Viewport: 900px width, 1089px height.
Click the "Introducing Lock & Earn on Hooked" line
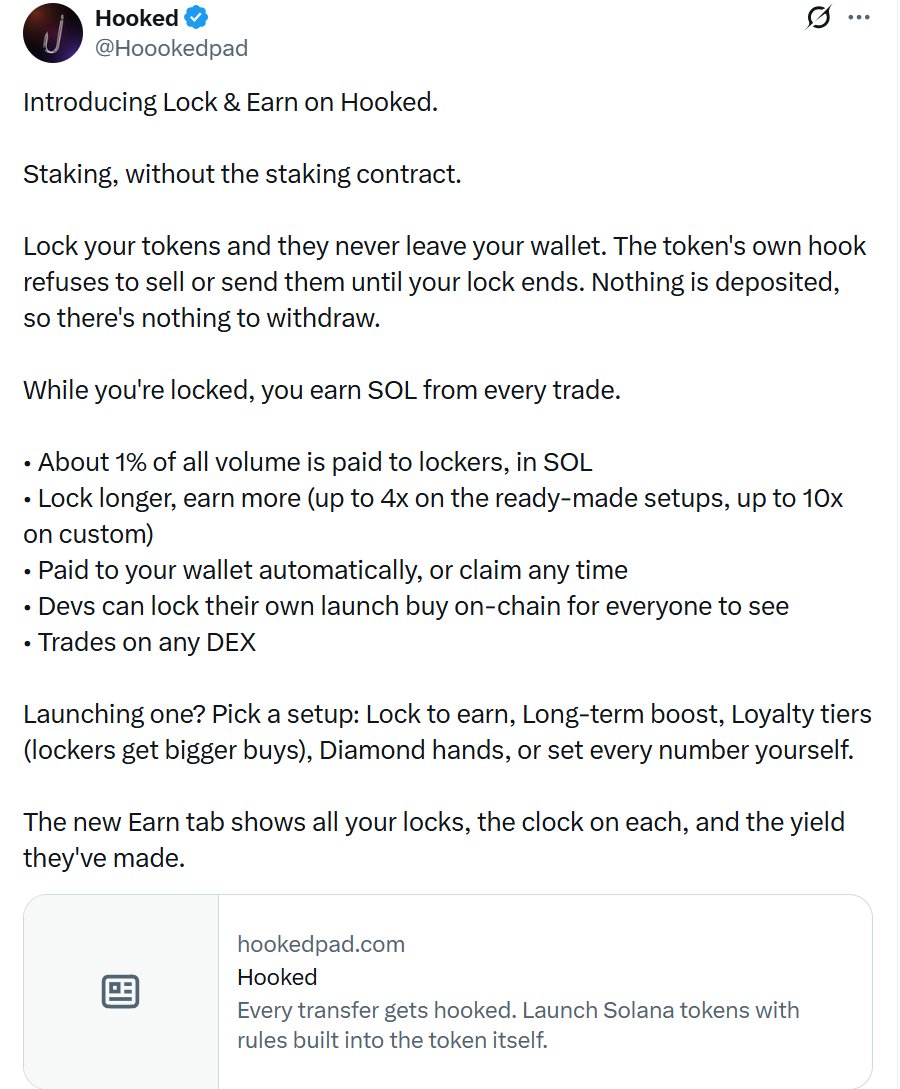click(x=231, y=102)
